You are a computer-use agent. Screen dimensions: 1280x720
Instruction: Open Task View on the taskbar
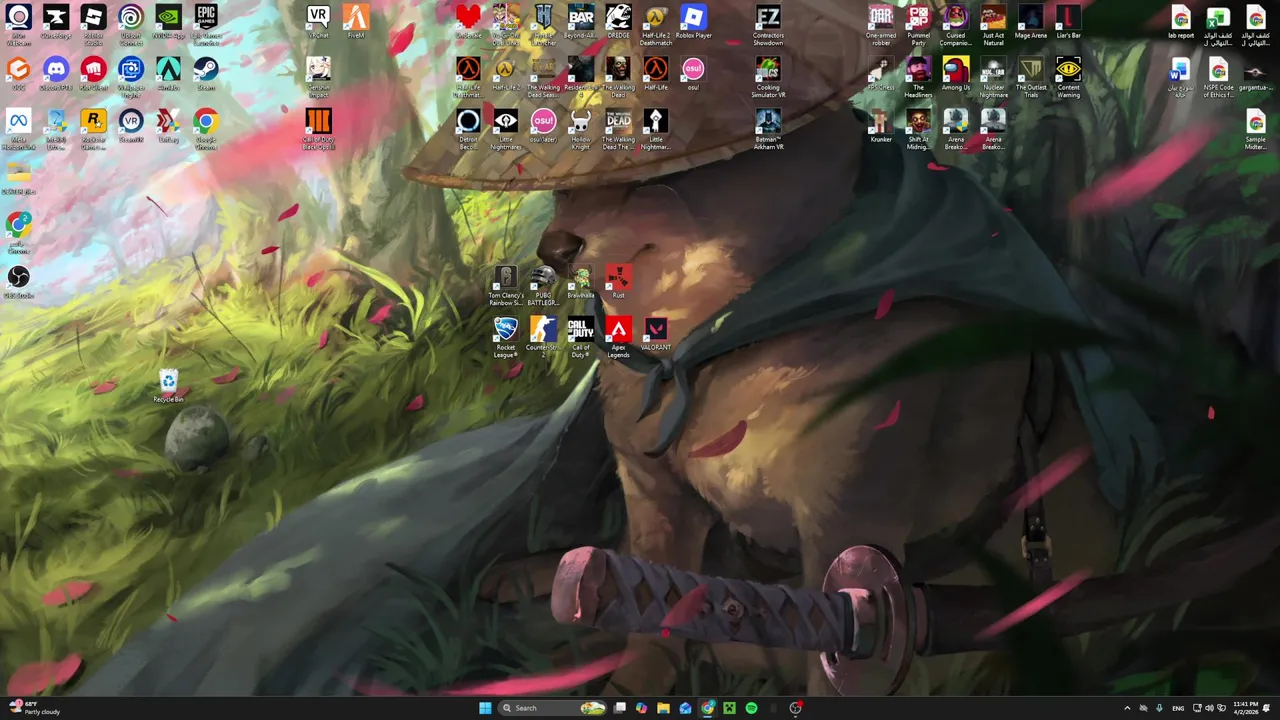click(620, 708)
